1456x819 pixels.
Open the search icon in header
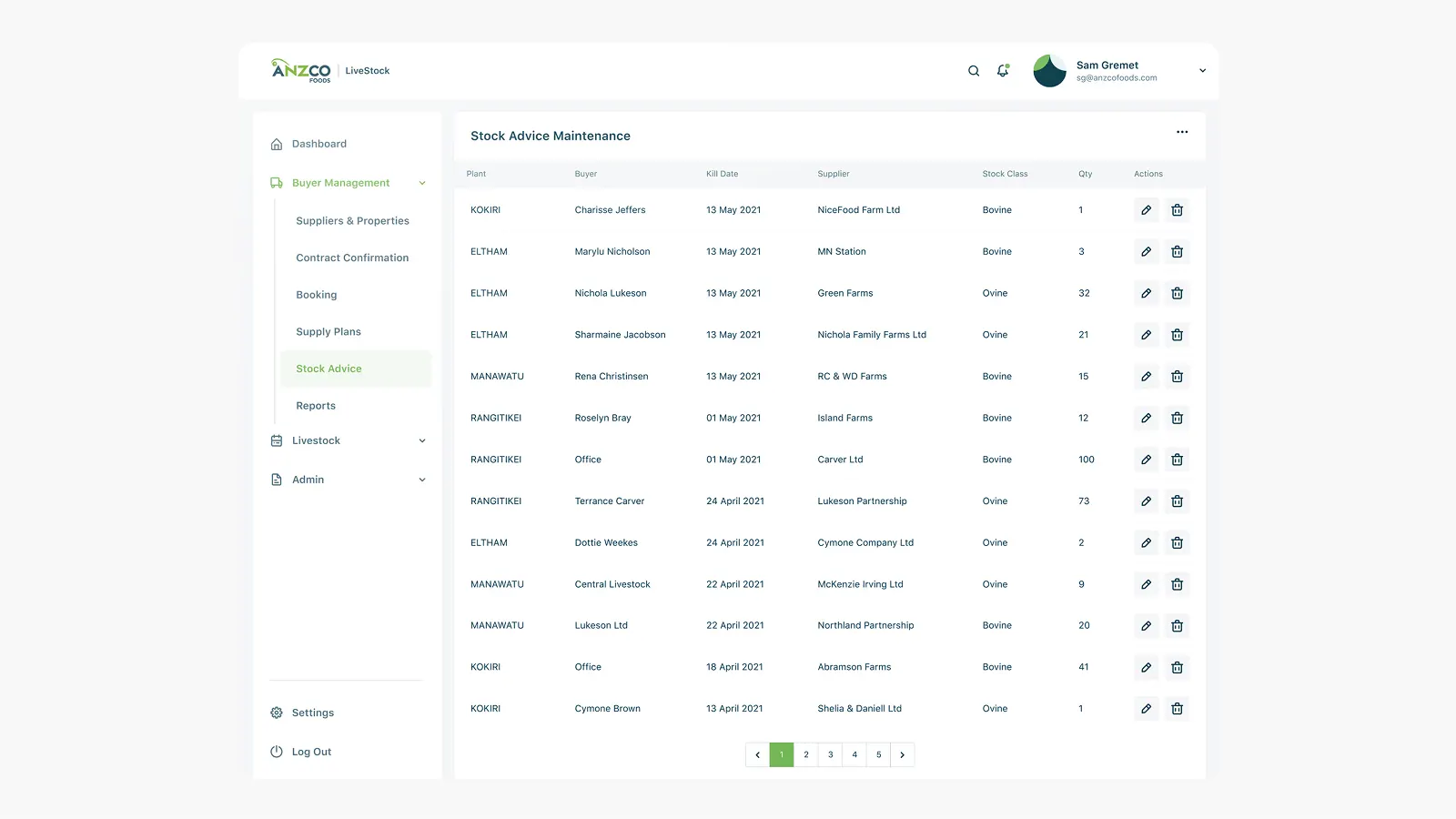tap(974, 71)
